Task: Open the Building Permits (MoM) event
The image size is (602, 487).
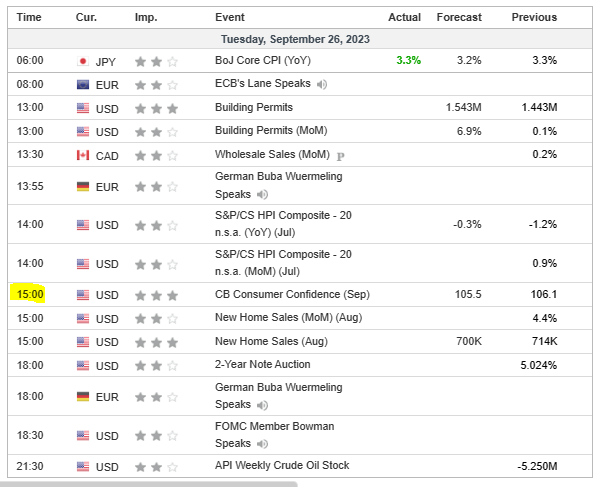Action: pyautogui.click(x=265, y=131)
